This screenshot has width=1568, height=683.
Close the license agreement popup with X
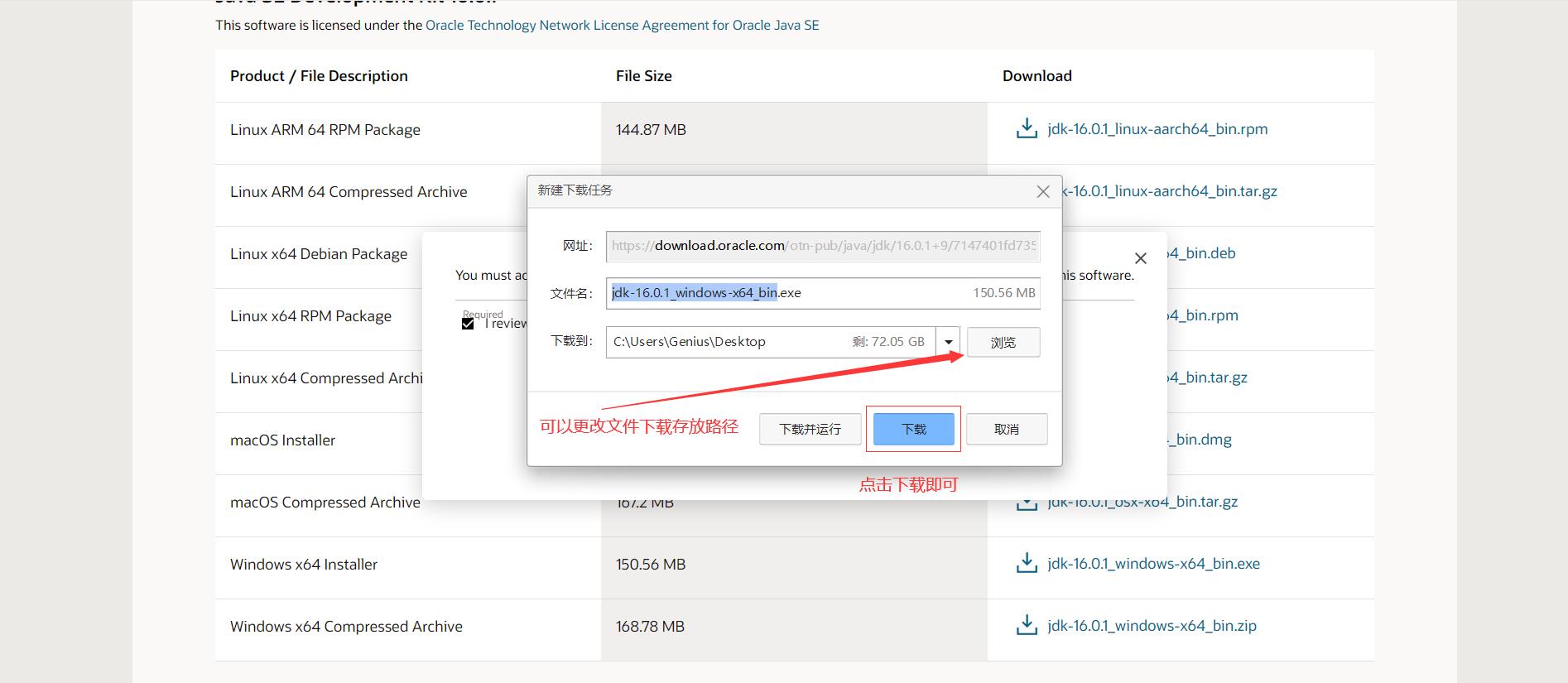click(x=1141, y=258)
